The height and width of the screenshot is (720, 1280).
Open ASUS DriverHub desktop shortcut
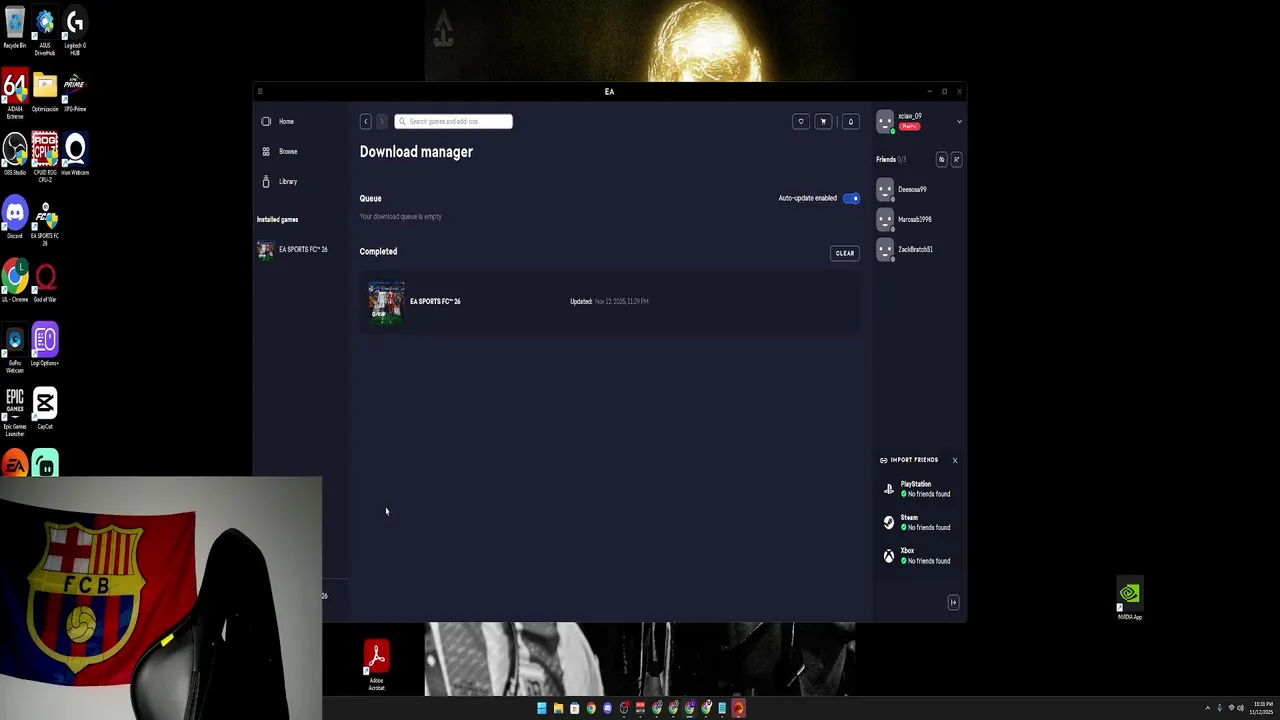click(x=45, y=31)
